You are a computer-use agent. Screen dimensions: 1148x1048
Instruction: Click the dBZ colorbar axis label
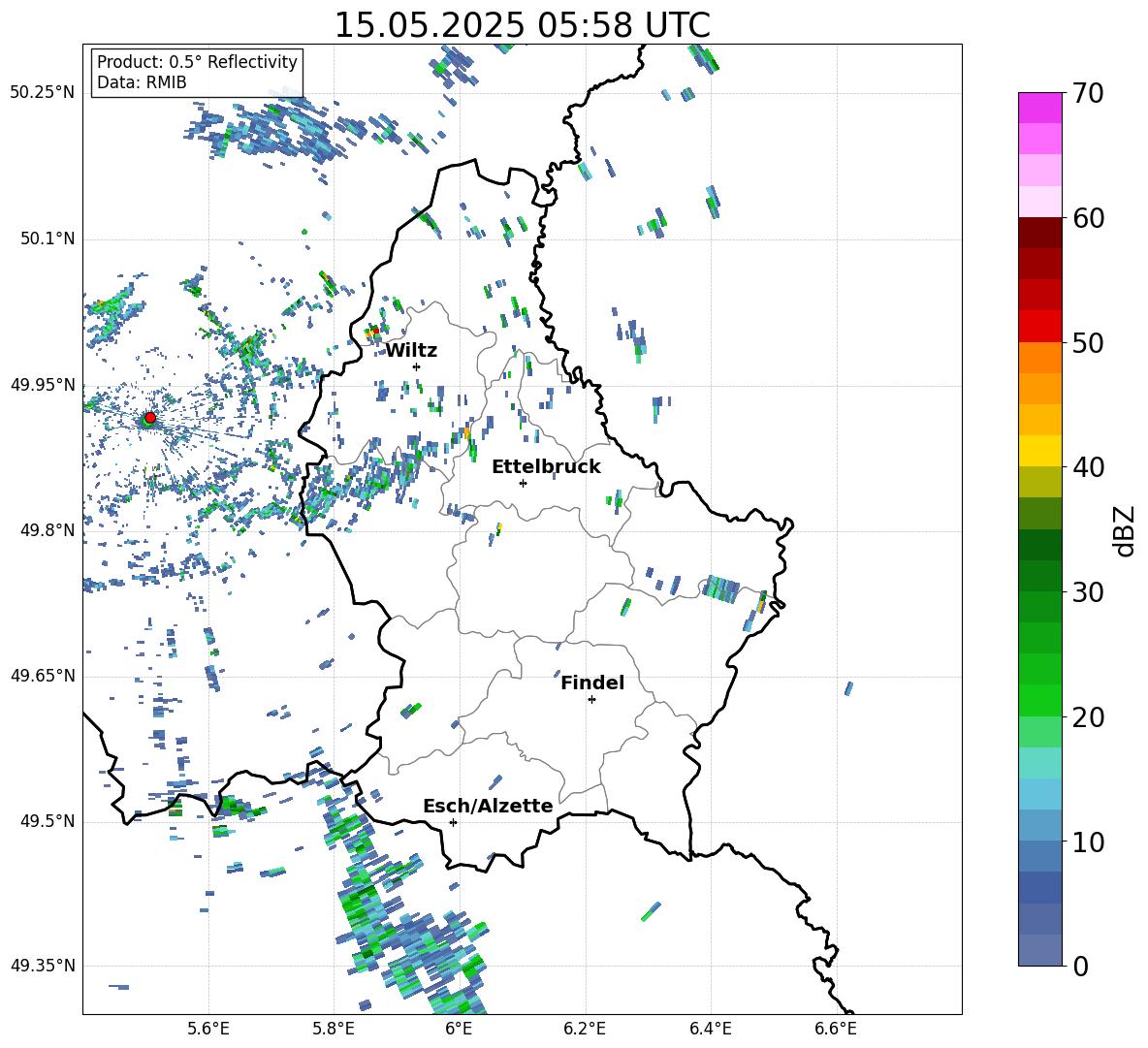coord(1126,530)
